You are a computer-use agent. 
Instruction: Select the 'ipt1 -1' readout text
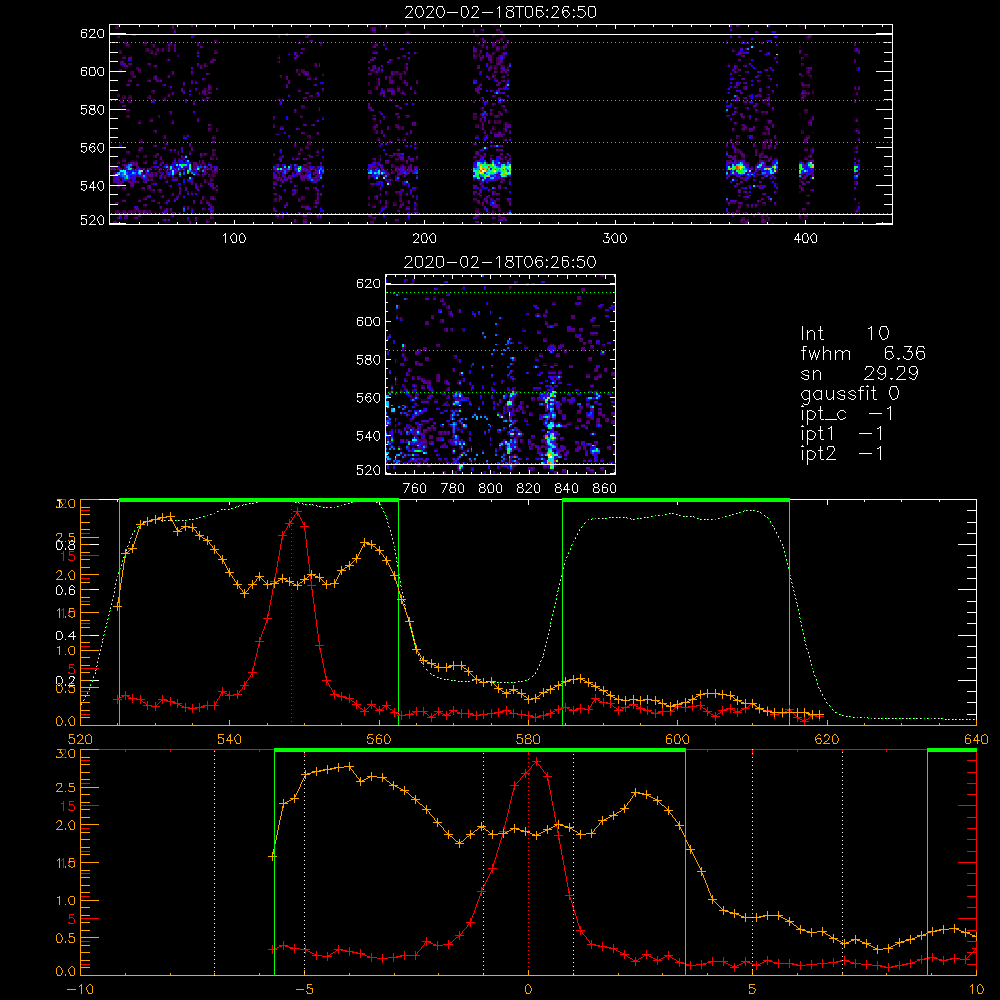click(841, 434)
